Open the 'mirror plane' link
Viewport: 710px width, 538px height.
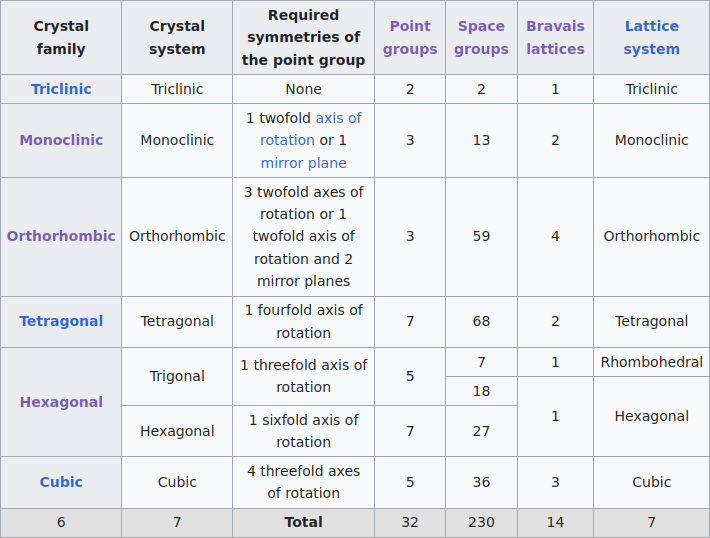point(304,163)
